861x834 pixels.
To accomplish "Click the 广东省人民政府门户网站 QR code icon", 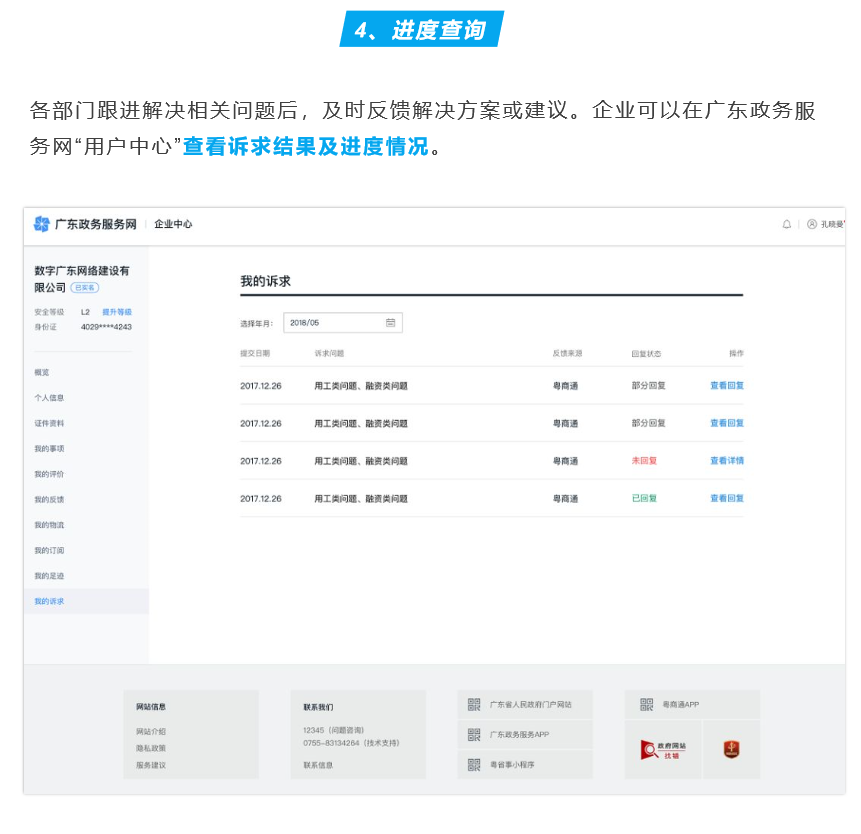I will (474, 705).
